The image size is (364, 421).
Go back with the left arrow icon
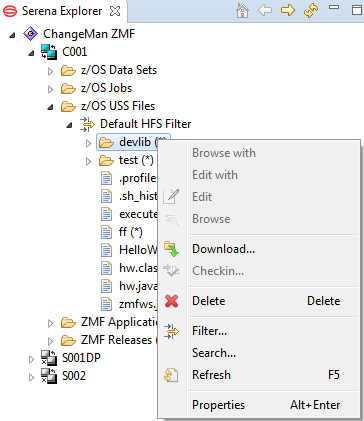pos(265,10)
